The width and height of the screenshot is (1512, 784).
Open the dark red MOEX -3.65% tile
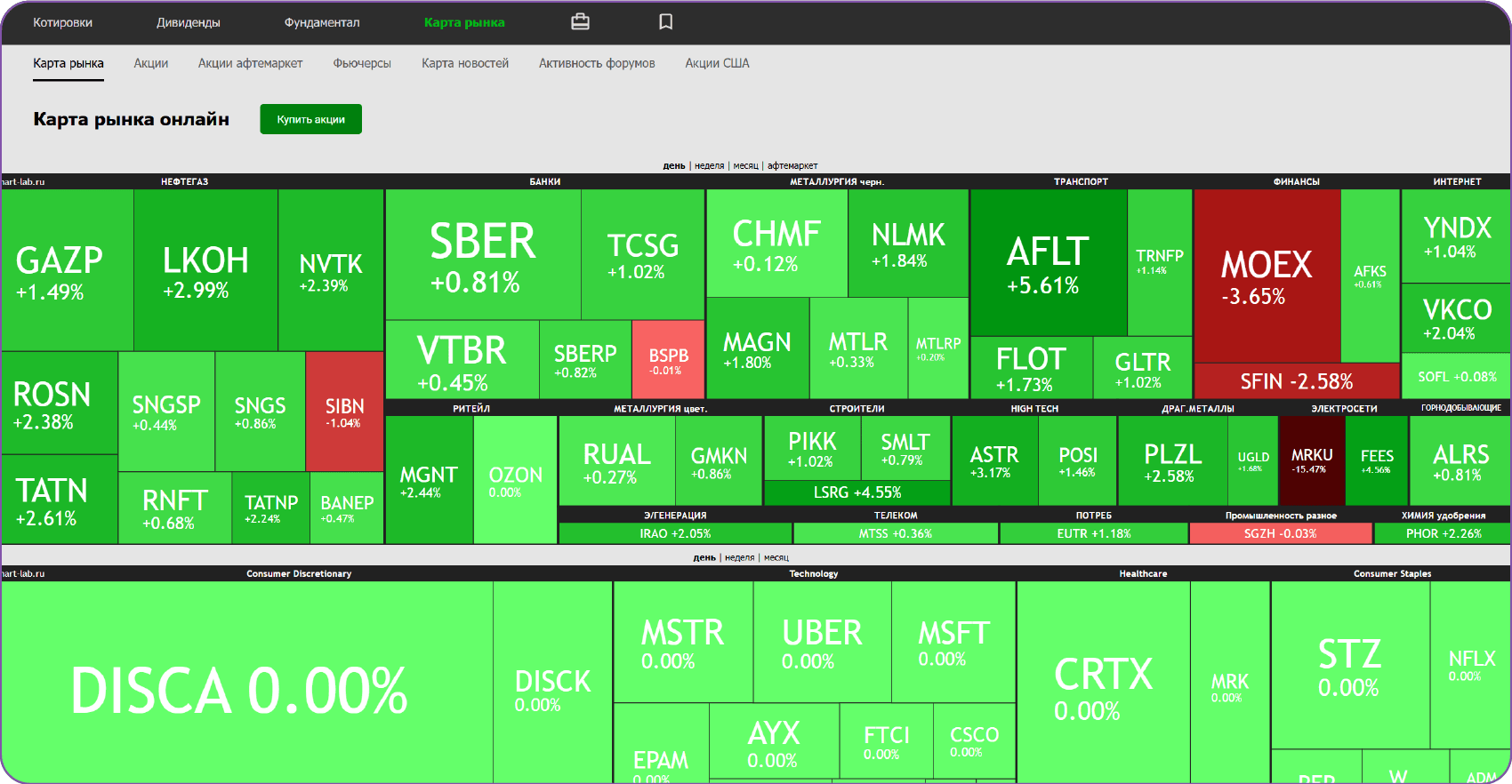1267,276
